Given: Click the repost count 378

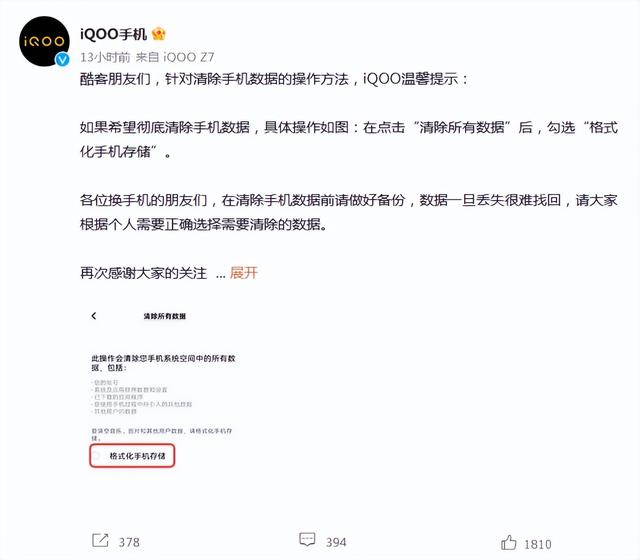Looking at the screenshot, I should pyautogui.click(x=129, y=542).
